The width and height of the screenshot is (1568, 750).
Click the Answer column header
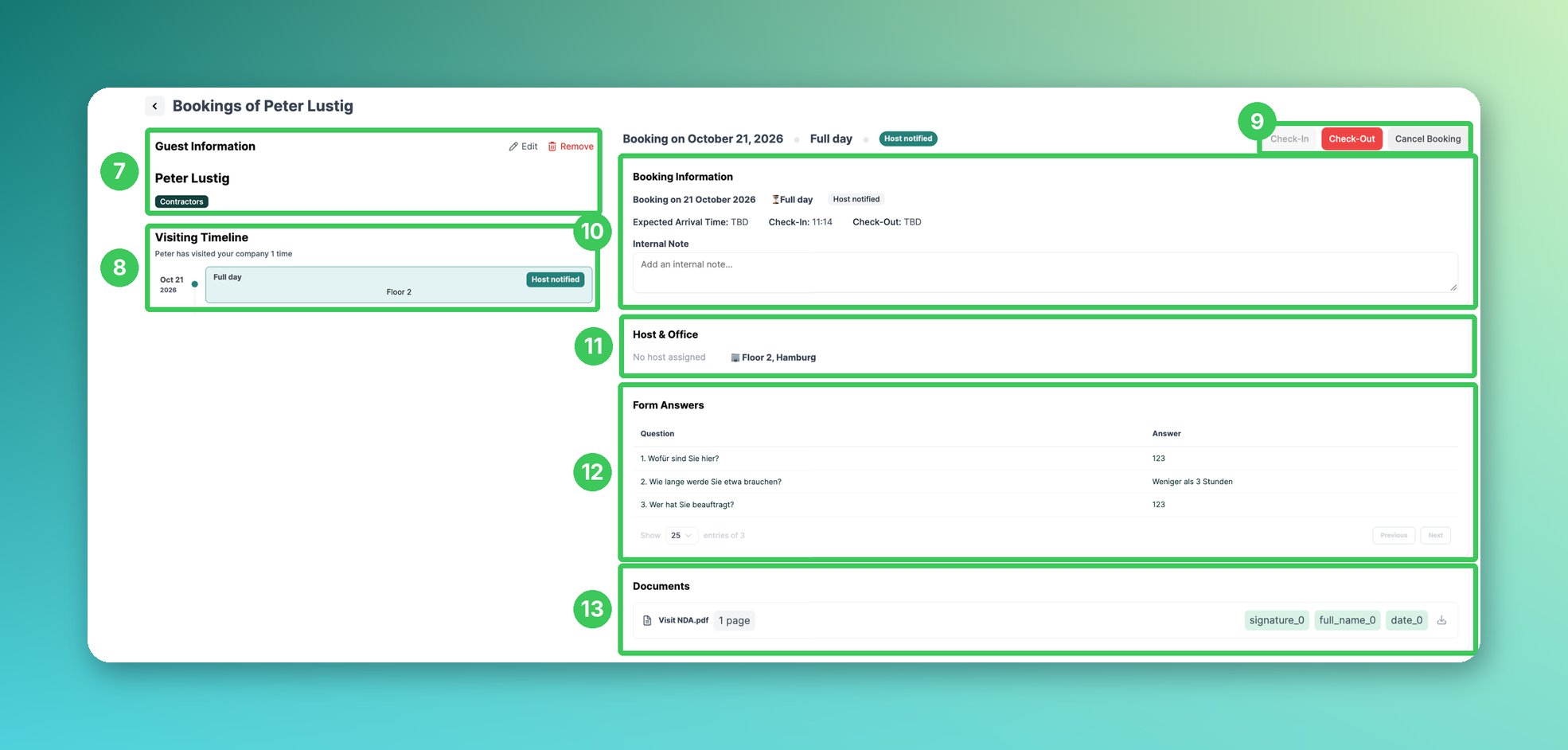pos(1167,434)
